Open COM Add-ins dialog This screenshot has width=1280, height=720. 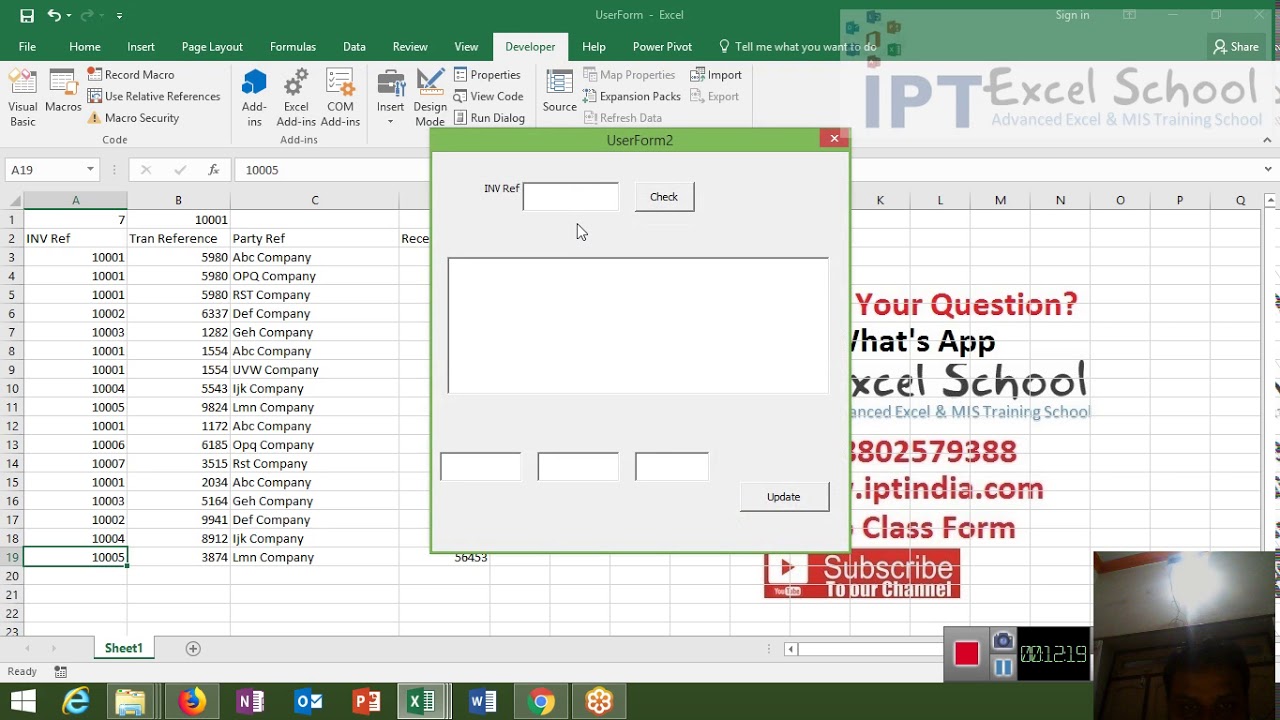340,98
